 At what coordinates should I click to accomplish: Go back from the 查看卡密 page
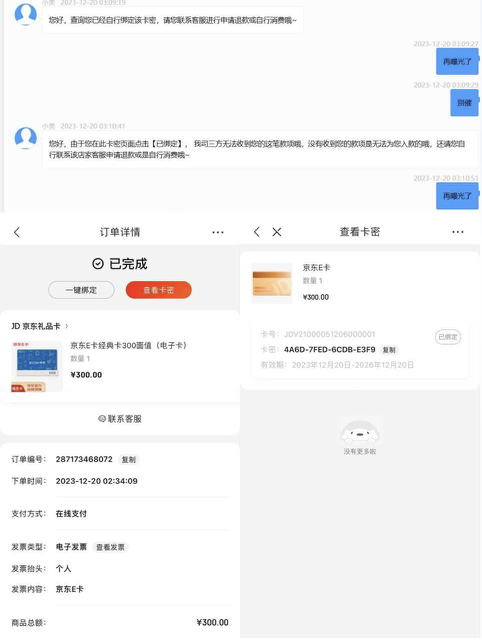point(256,232)
